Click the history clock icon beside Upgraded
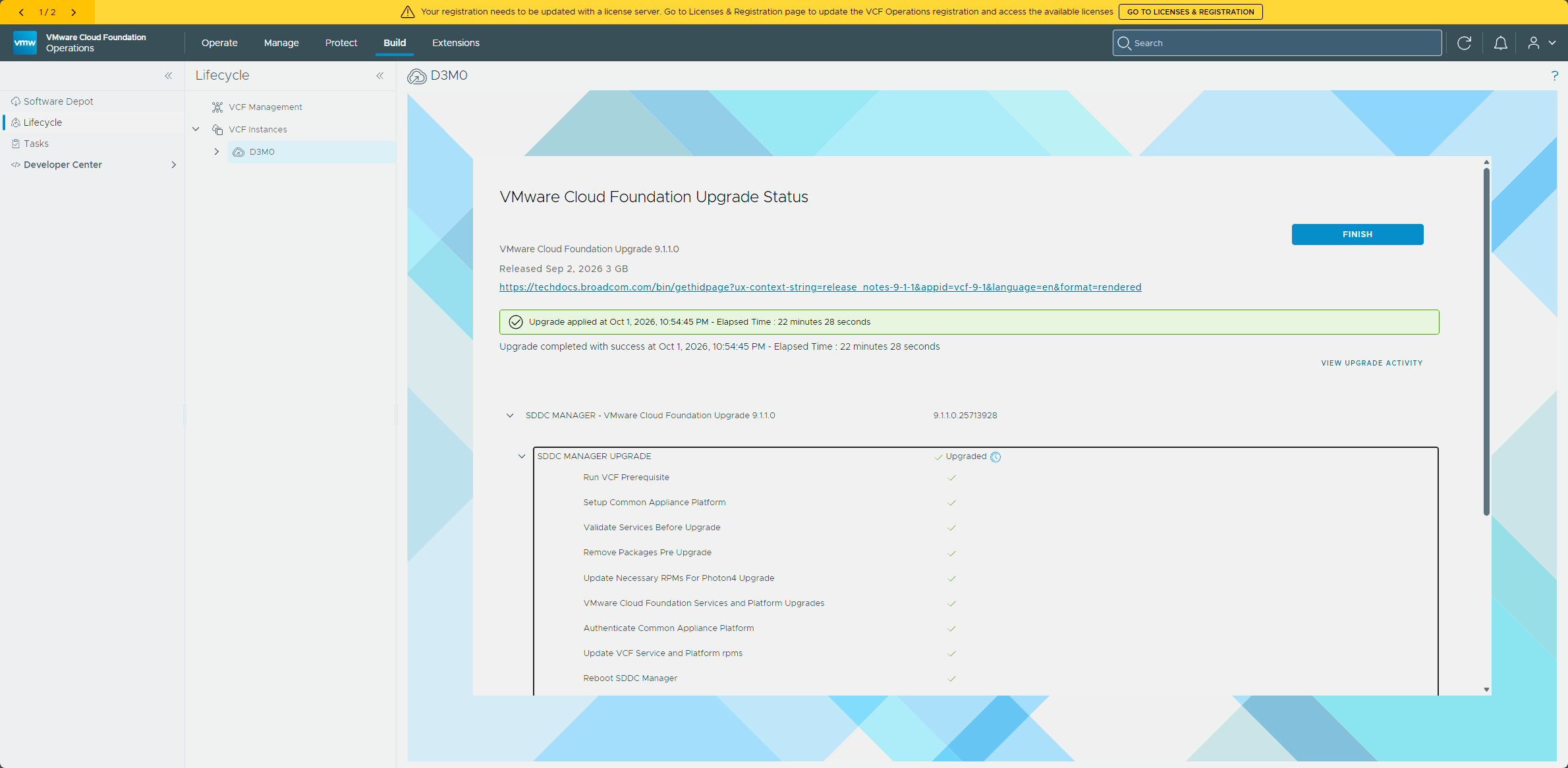1568x768 pixels. pos(995,457)
